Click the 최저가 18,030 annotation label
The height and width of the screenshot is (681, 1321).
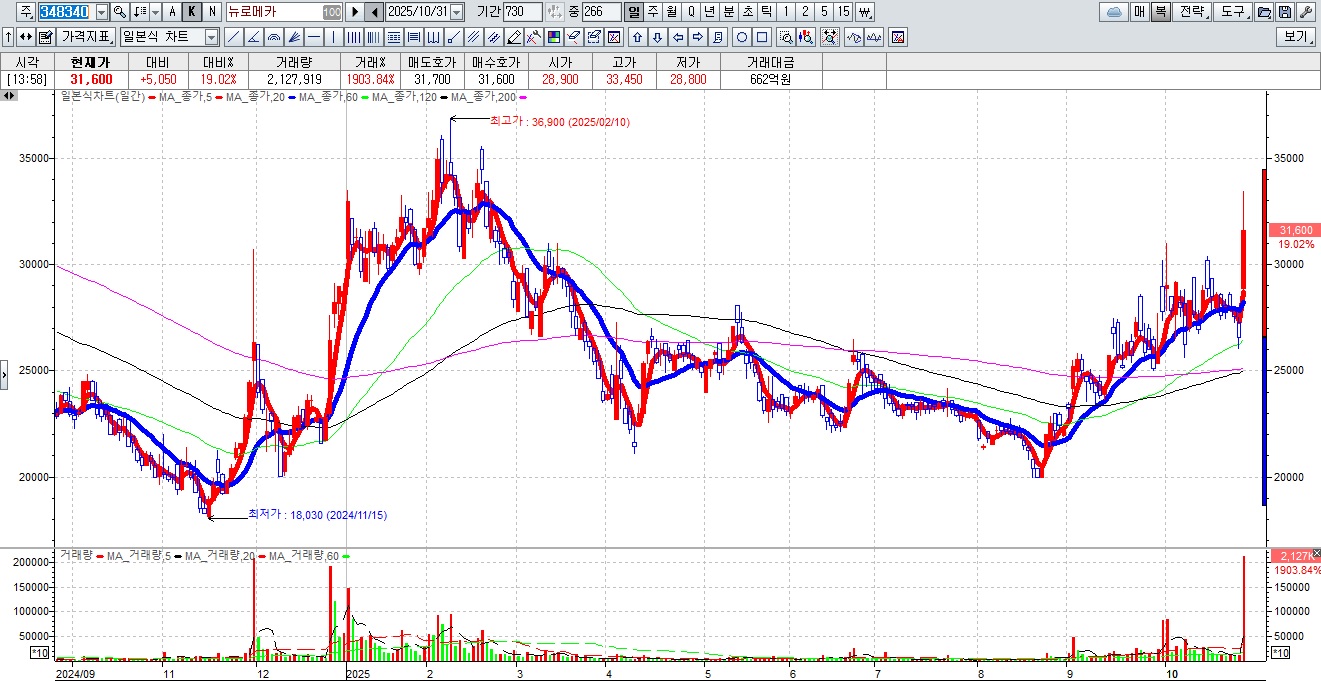click(317, 514)
